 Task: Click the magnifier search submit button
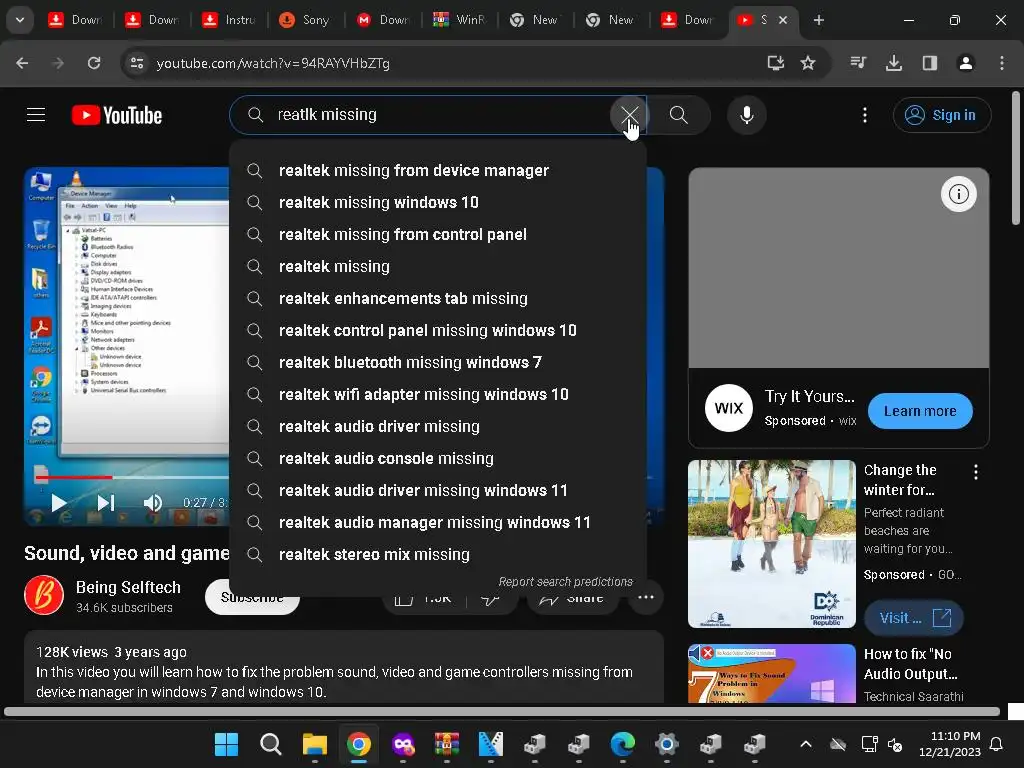[679, 115]
